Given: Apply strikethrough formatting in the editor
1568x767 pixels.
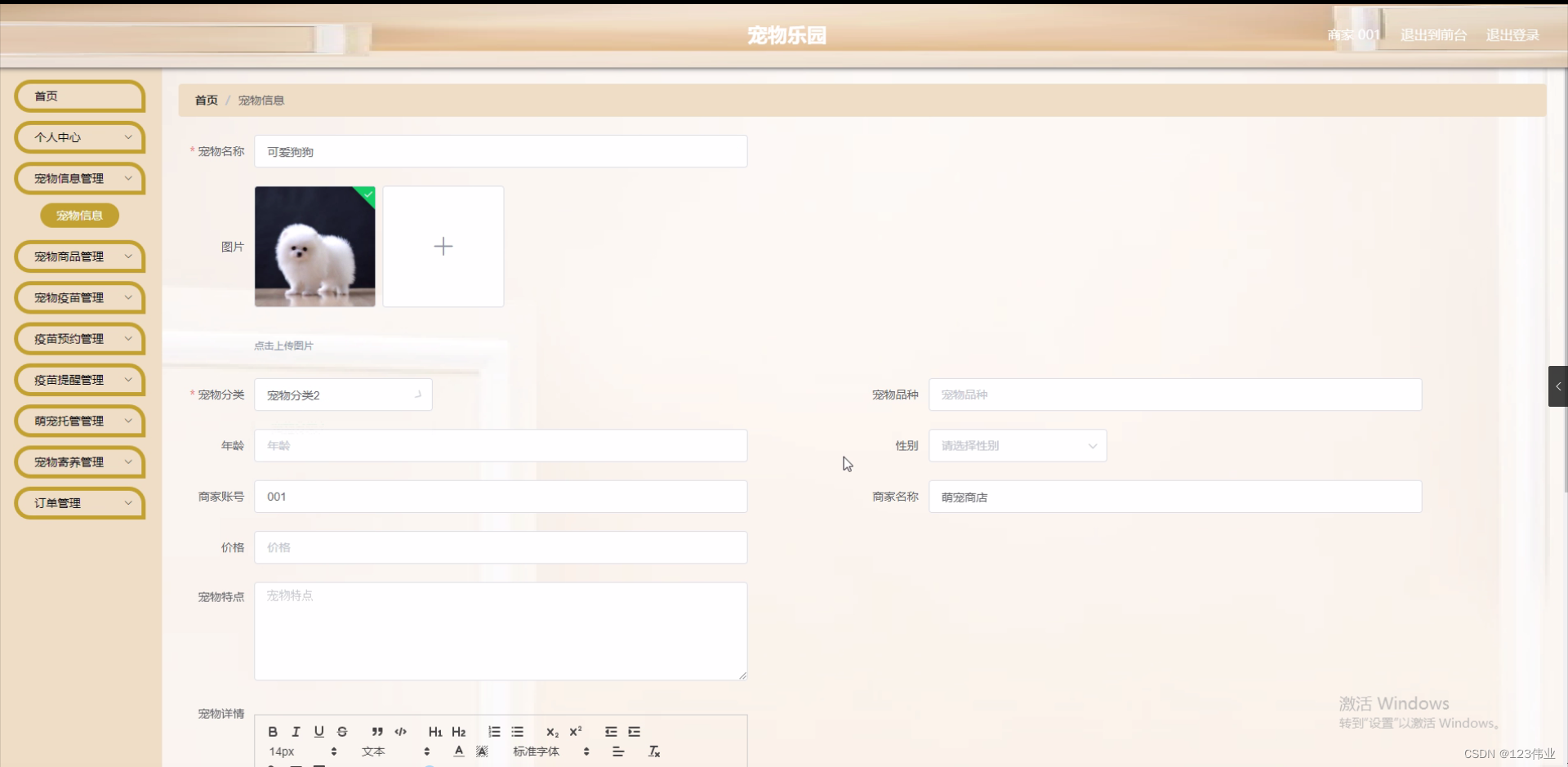Looking at the screenshot, I should pos(342,731).
